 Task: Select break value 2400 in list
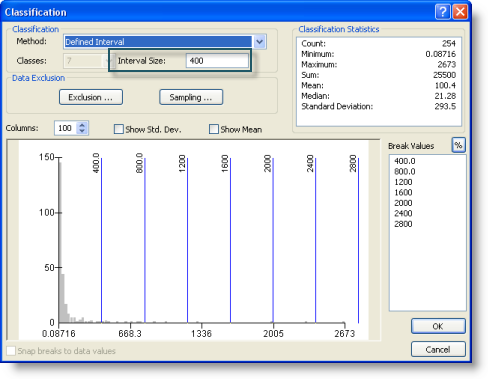pos(403,213)
